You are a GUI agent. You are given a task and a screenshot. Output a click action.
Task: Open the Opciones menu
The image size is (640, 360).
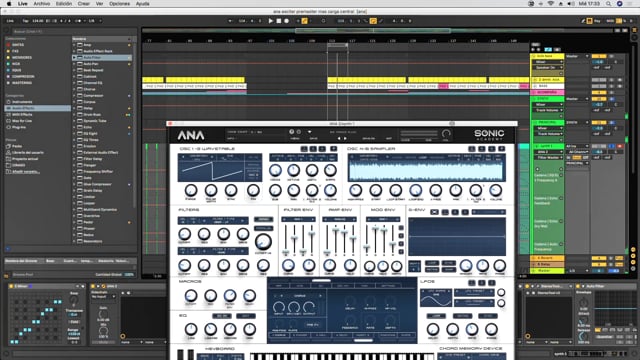click(x=119, y=4)
